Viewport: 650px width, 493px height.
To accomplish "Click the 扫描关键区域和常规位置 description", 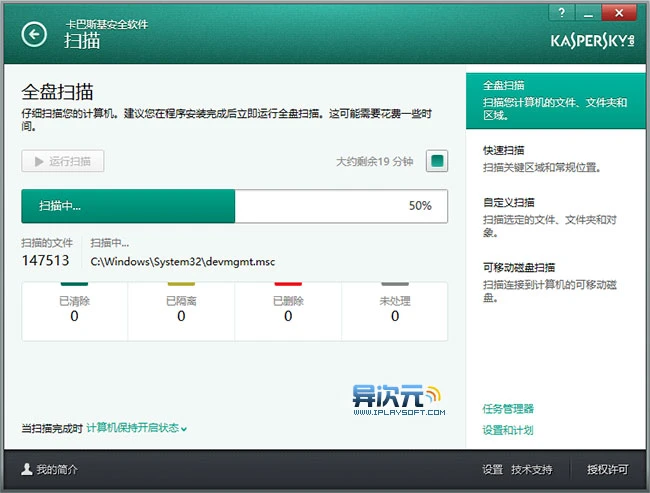I will click(x=541, y=168).
